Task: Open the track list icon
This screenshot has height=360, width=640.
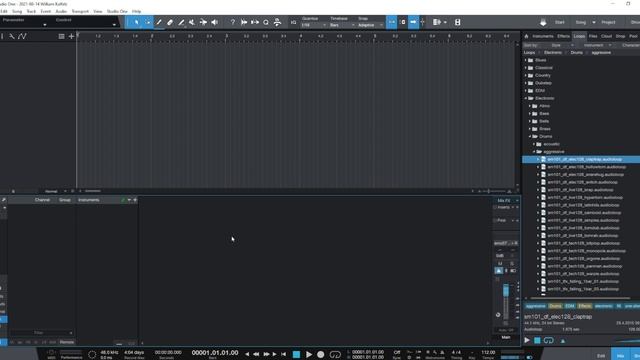Action: [x=61, y=36]
